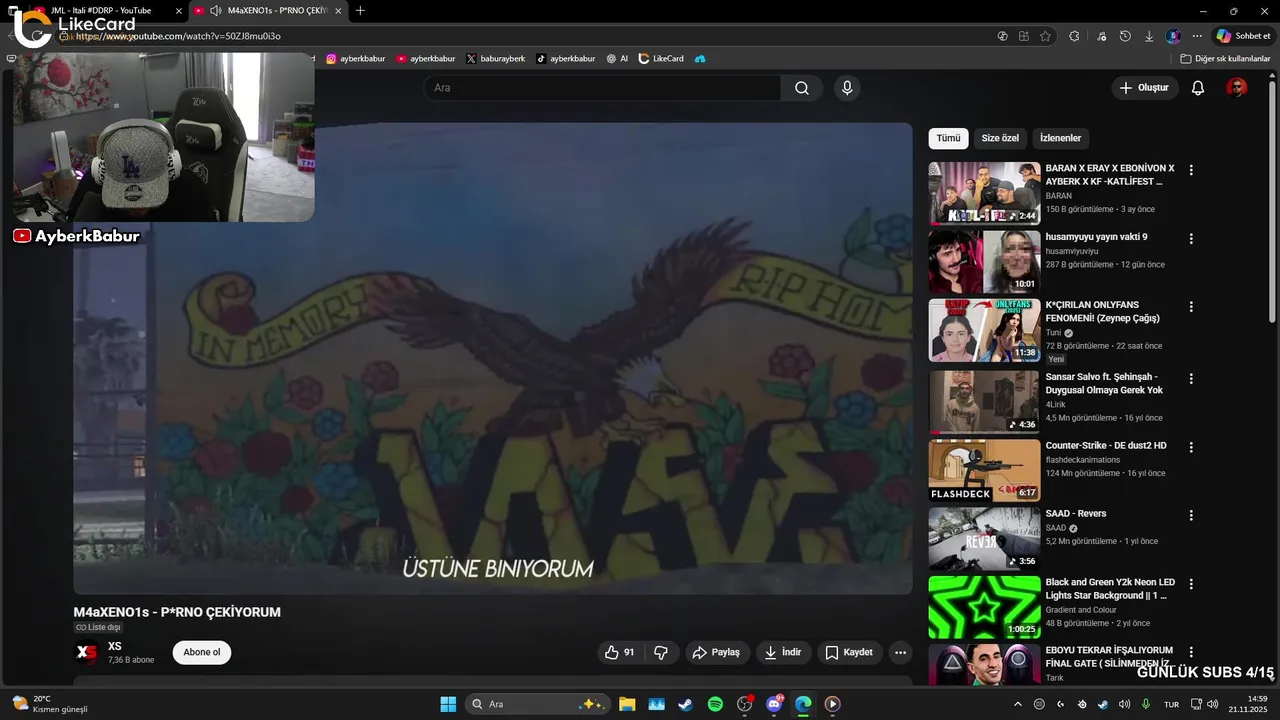This screenshot has width=1280, height=720.
Task: Focus the YouTube Ara search field
Action: [x=603, y=88]
